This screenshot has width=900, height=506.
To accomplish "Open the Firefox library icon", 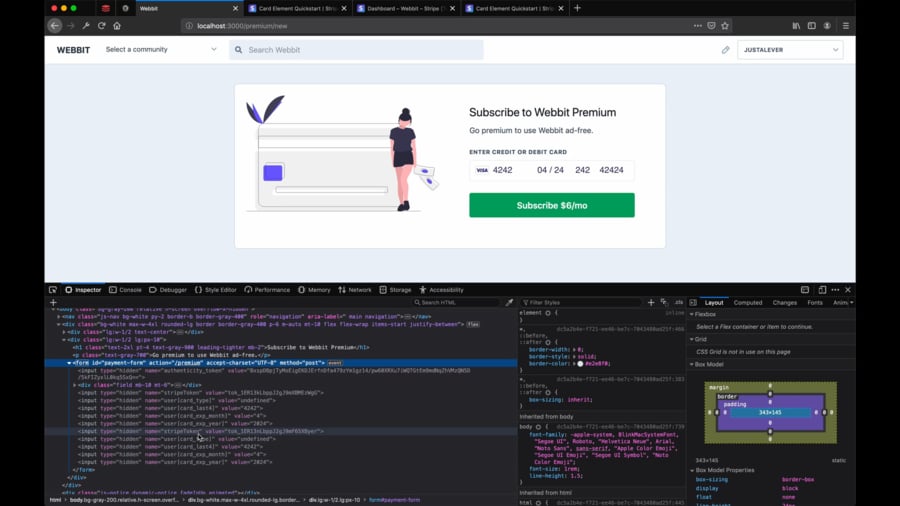I will (796, 26).
